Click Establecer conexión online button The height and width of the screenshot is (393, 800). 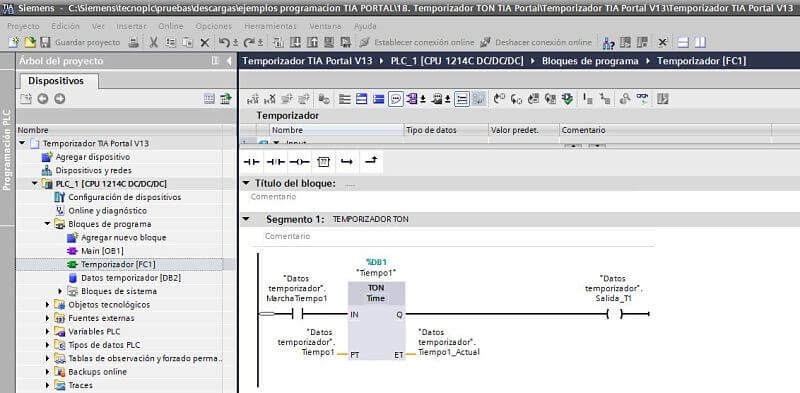(417, 42)
